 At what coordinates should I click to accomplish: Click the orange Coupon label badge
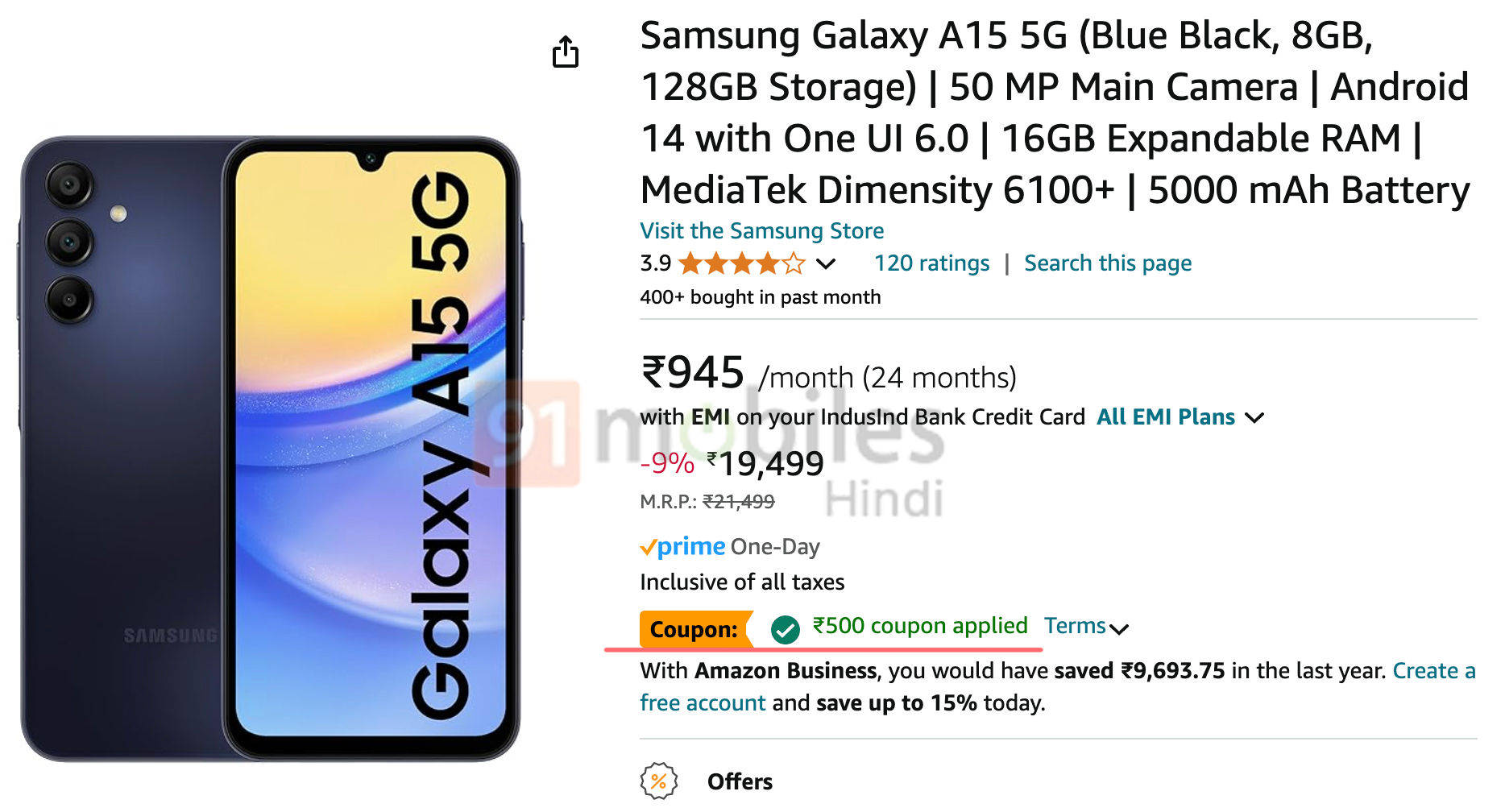pyautogui.click(x=696, y=629)
